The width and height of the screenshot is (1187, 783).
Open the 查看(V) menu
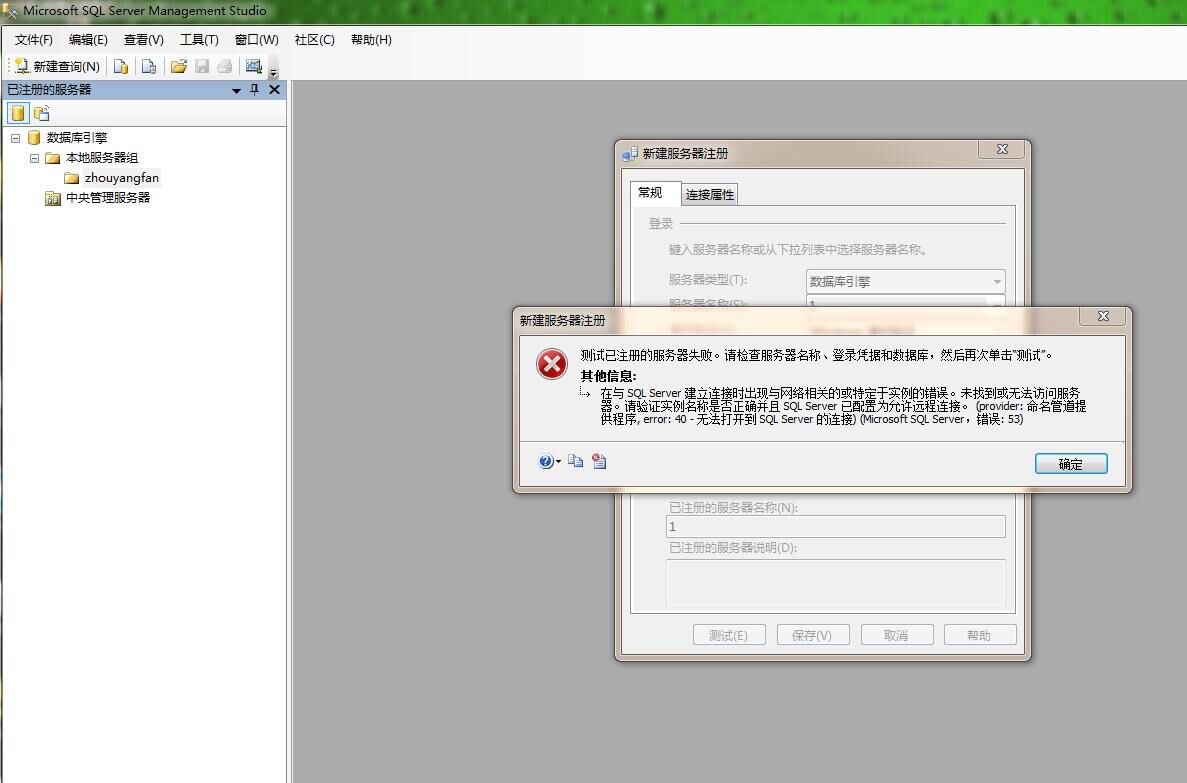coord(144,39)
